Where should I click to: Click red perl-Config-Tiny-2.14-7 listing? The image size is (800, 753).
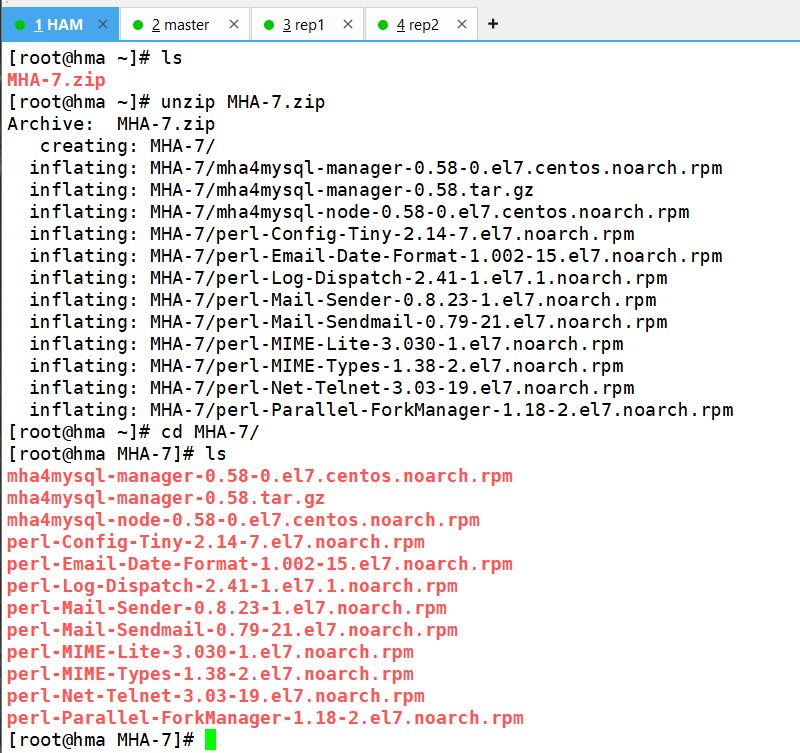(216, 542)
